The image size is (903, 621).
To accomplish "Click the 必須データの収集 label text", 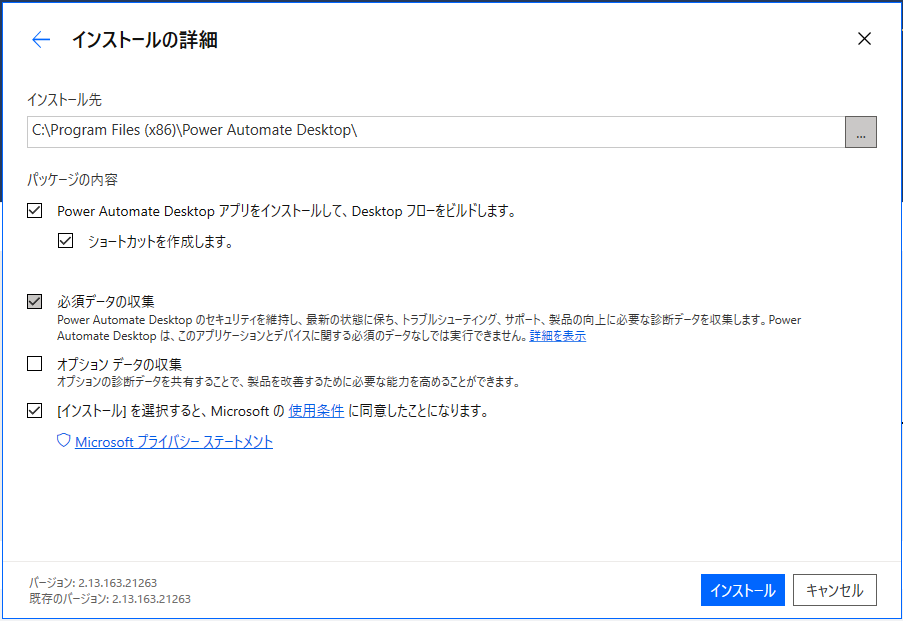I will tap(105, 301).
